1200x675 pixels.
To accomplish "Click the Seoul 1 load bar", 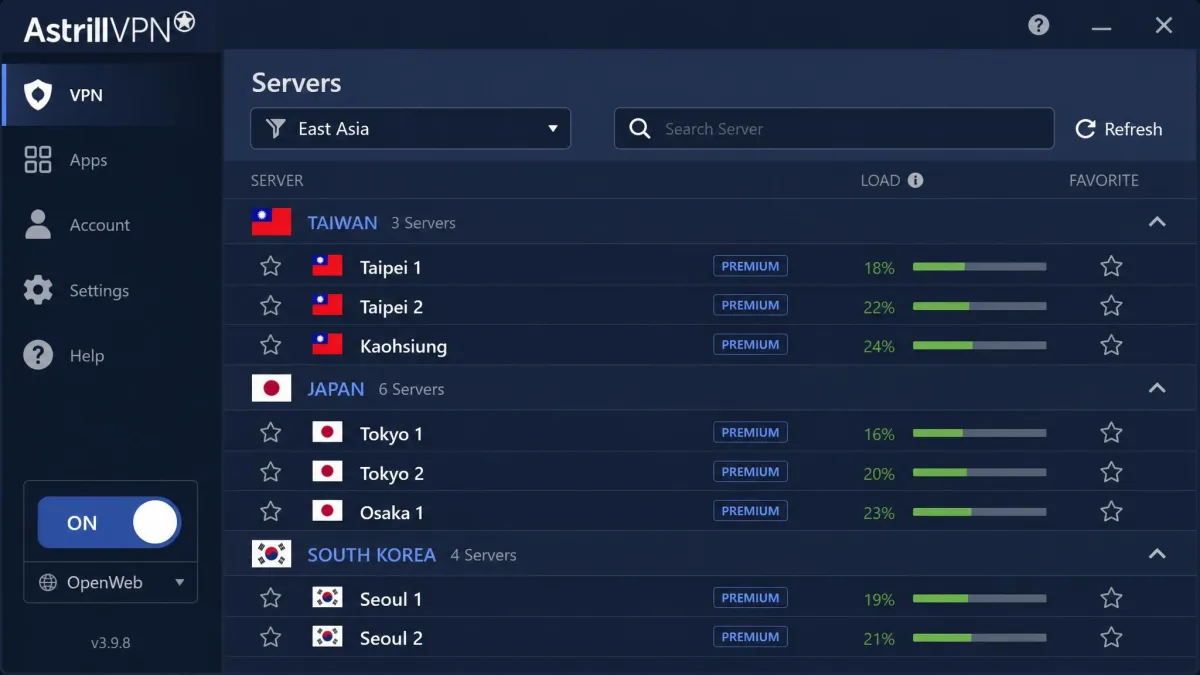I will 979,599.
